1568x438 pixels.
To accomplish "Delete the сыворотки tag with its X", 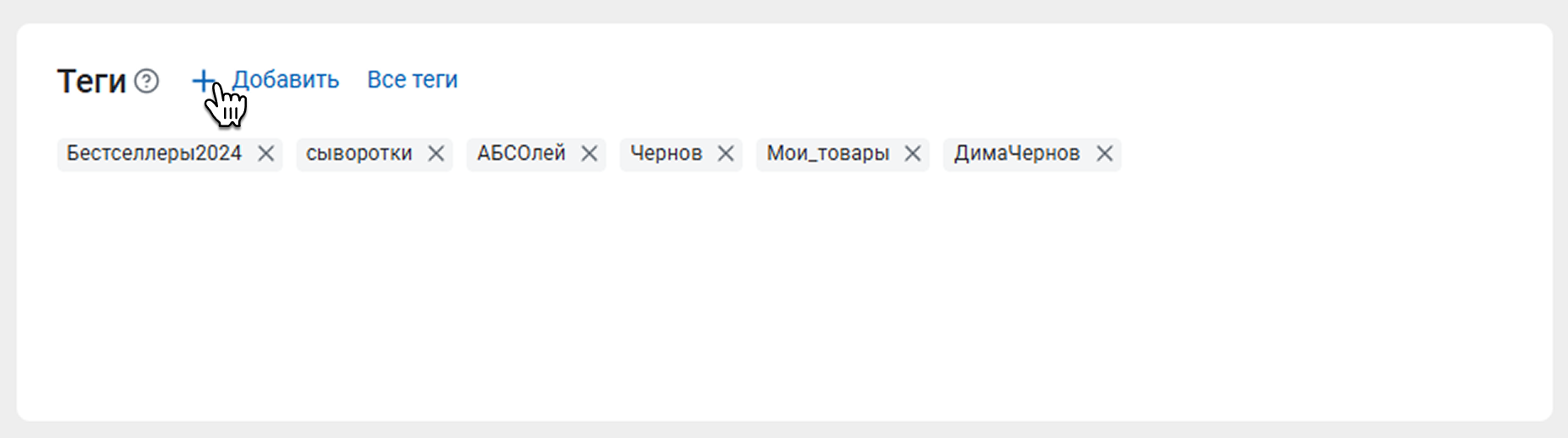I will point(436,153).
